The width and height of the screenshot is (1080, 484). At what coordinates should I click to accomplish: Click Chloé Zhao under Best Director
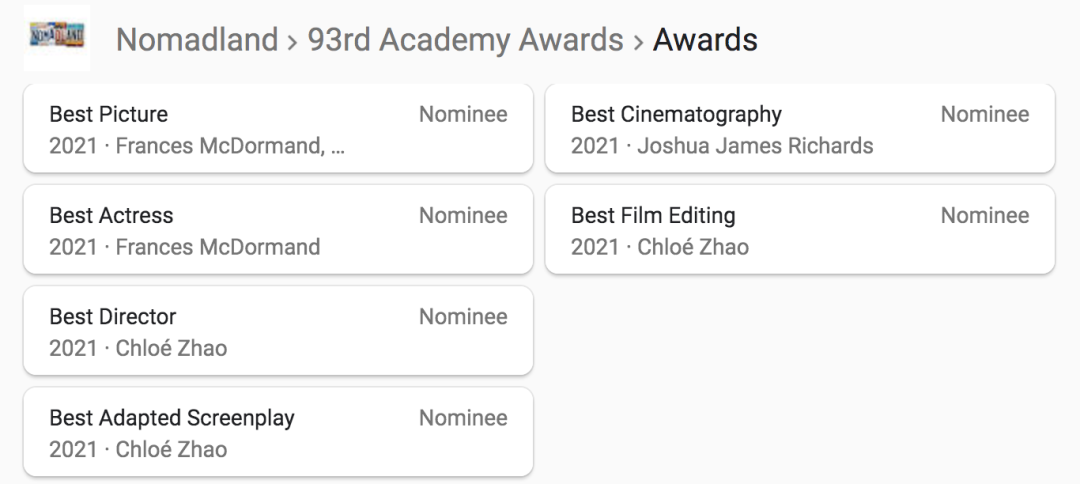171,348
